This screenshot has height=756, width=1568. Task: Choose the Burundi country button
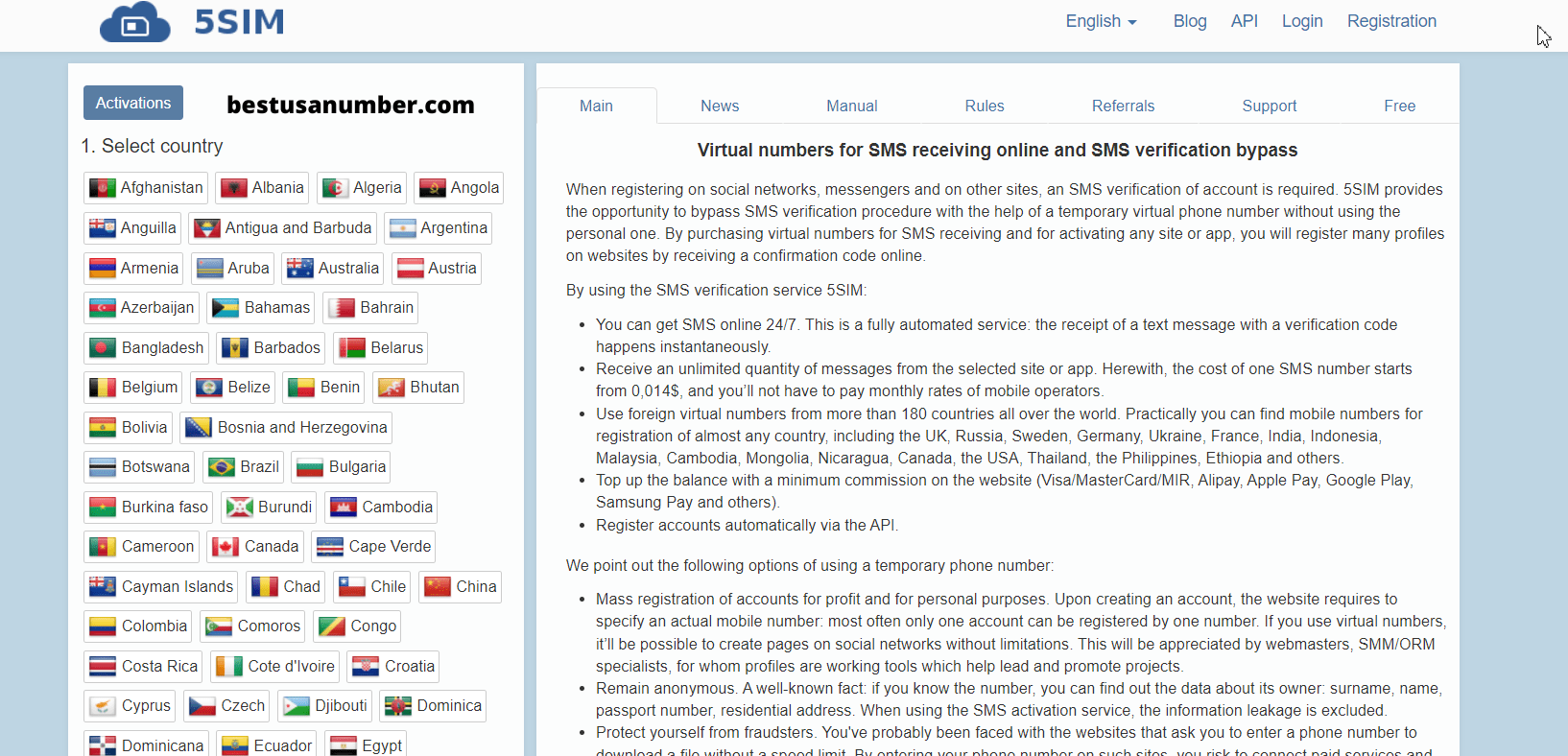(x=269, y=508)
